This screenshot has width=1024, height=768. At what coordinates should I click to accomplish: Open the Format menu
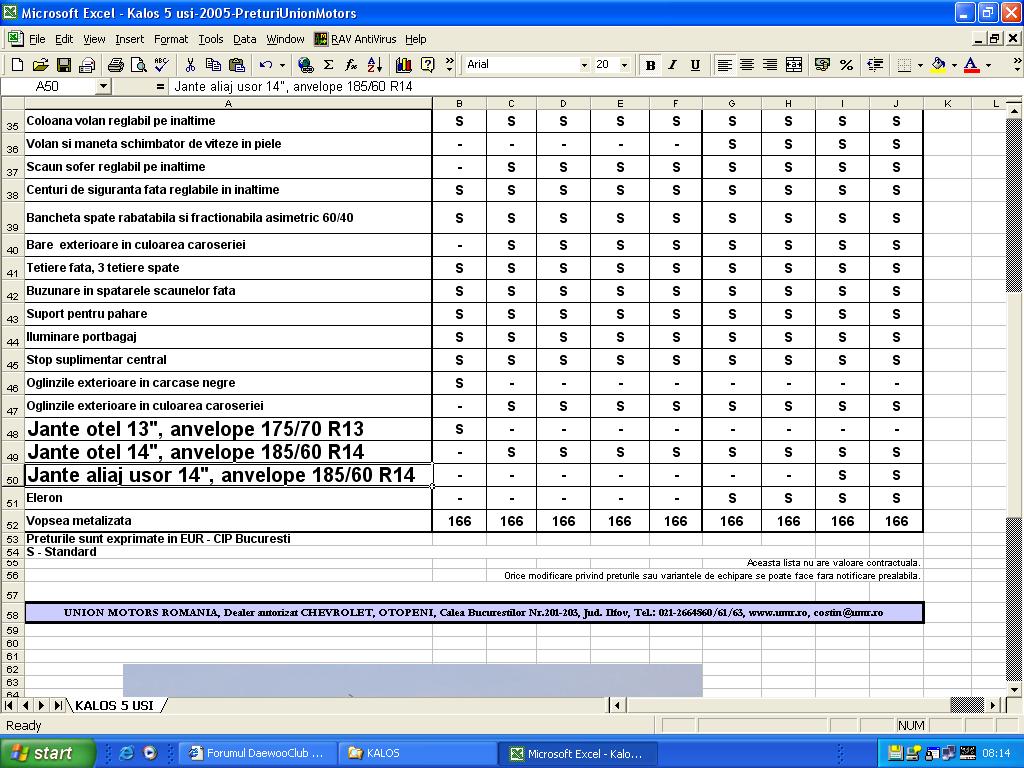click(x=170, y=39)
